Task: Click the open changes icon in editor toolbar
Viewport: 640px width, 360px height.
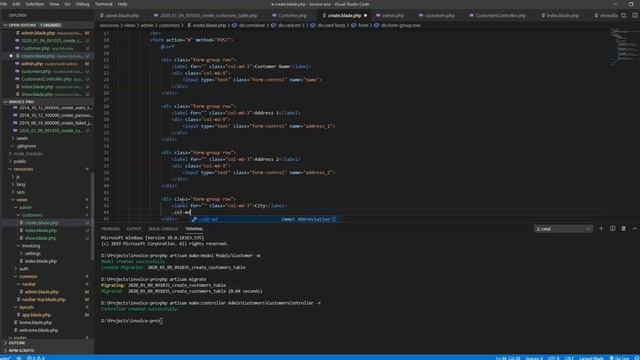Action: pyautogui.click(x=624, y=16)
